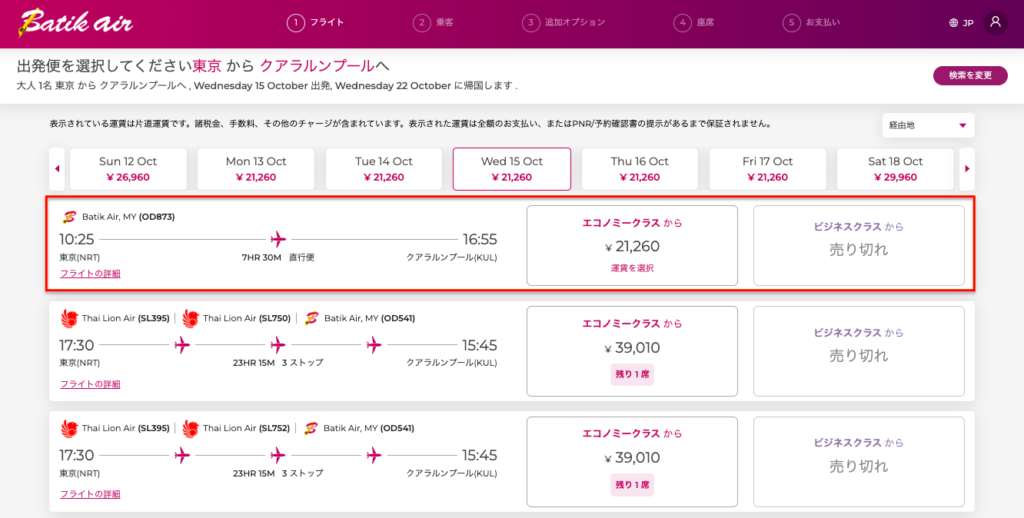1024x518 pixels.
Task: Click Thai Lion Air logo beside SL395 in SL752 itinerary
Action: click(69, 429)
